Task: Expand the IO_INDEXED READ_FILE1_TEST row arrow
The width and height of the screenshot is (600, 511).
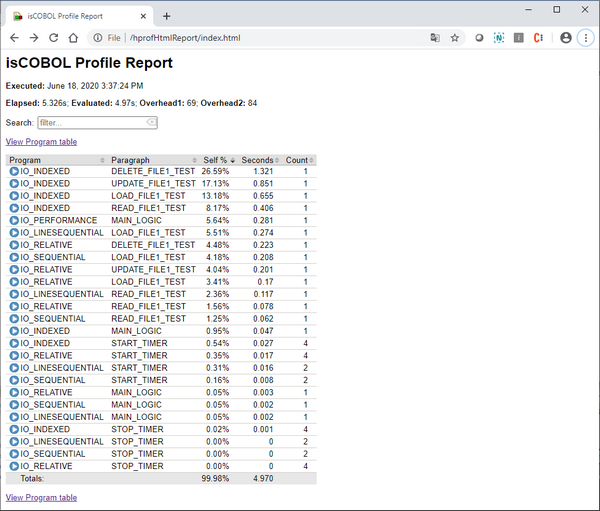Action: click(x=14, y=208)
